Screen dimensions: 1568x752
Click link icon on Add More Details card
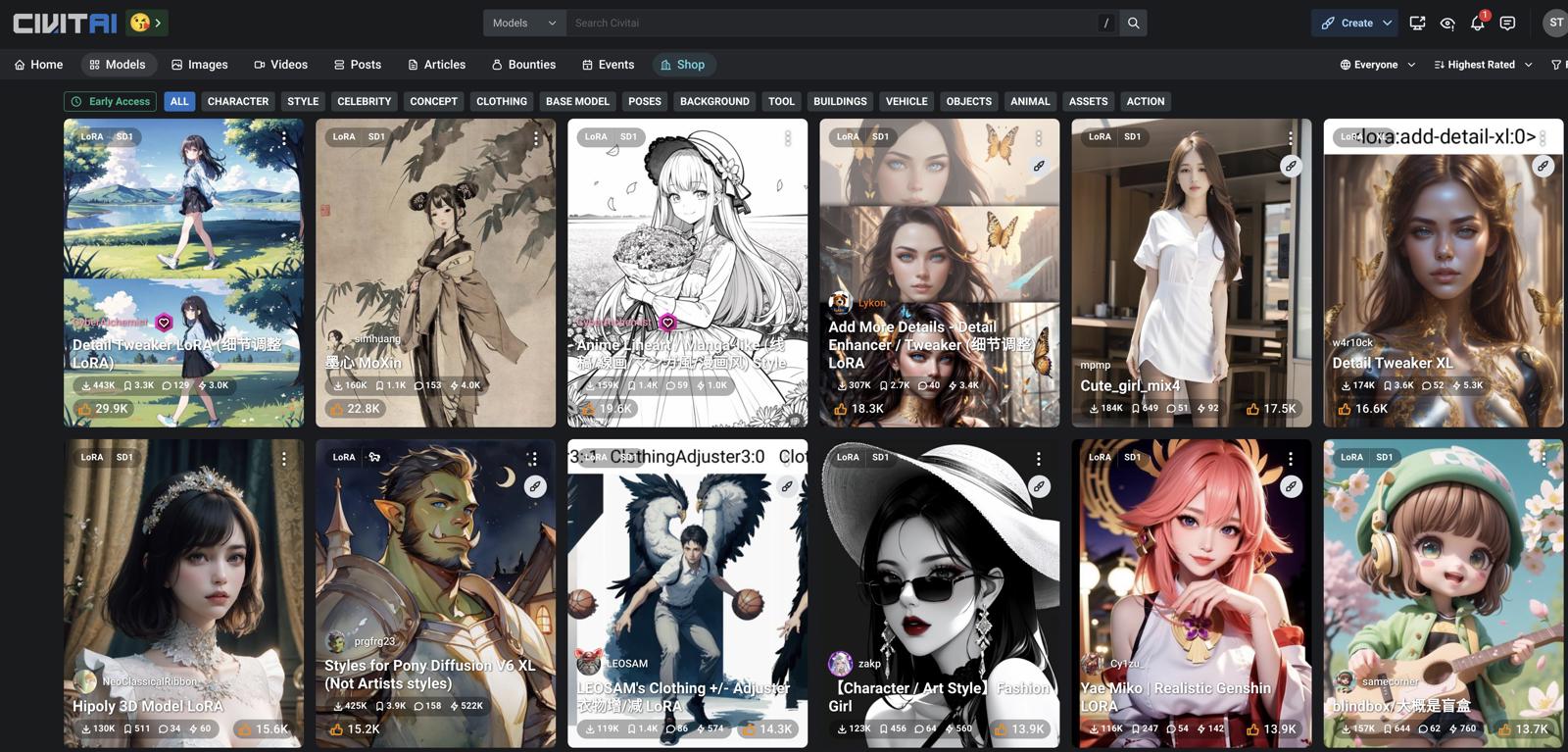click(1039, 166)
